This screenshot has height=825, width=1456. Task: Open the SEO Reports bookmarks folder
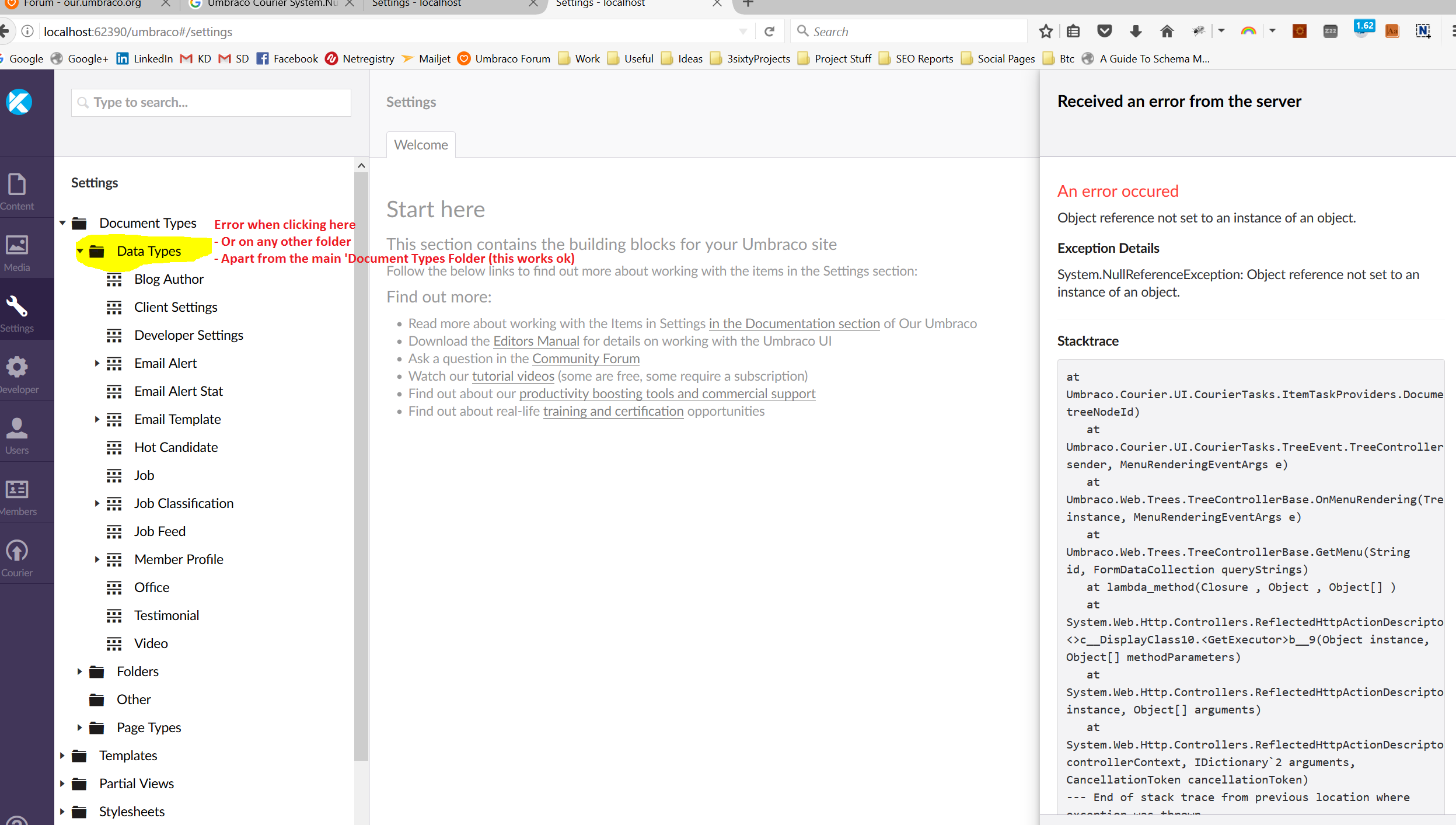916,58
